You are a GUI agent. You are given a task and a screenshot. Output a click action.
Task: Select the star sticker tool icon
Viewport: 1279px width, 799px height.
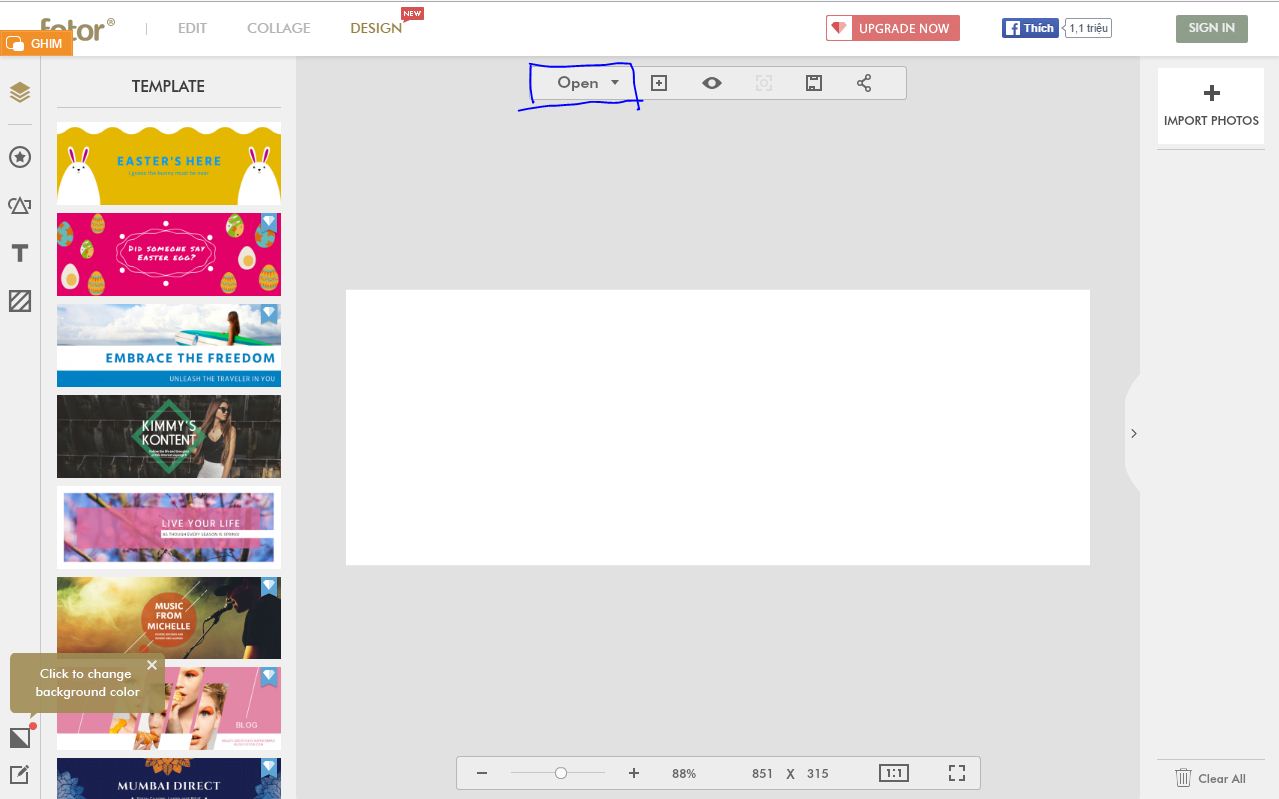20,157
